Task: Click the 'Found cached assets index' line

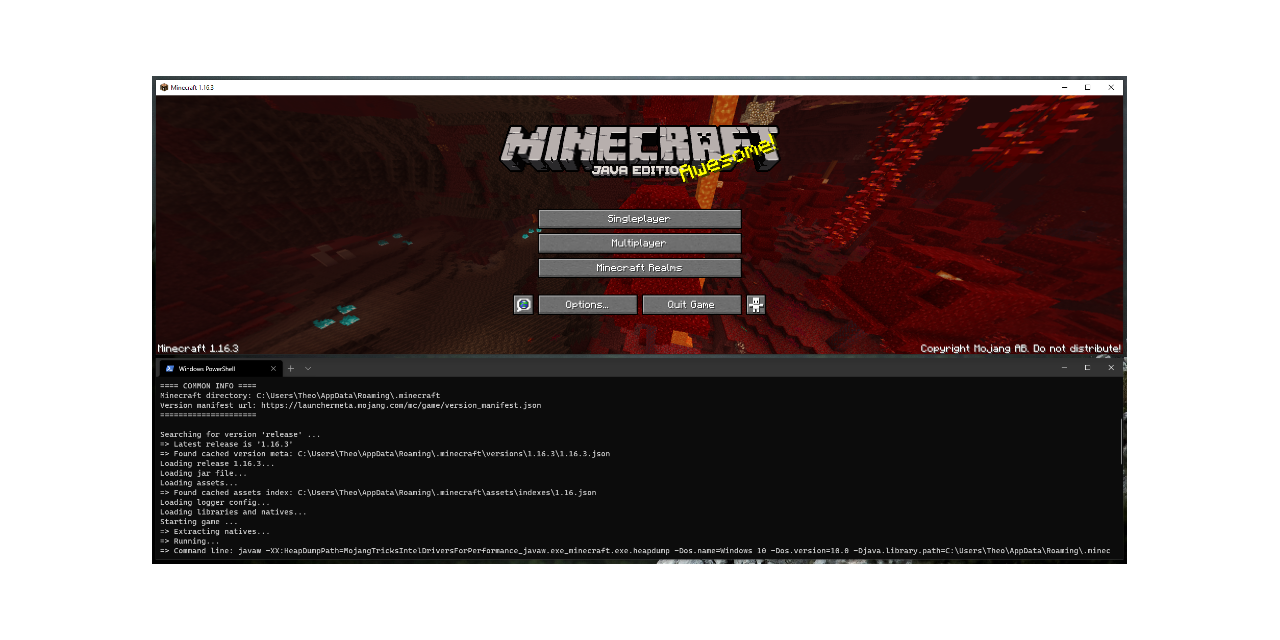Action: point(378,493)
